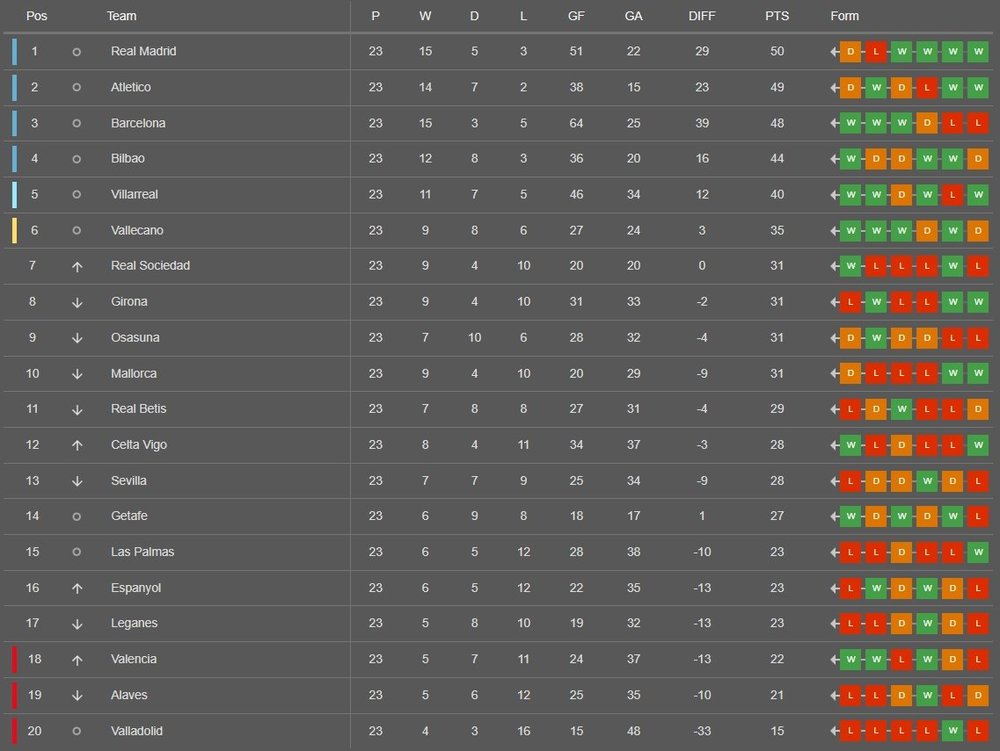This screenshot has height=751, width=1000.
Task: Click the orange D badge in Villarreal's form
Action: tap(902, 194)
